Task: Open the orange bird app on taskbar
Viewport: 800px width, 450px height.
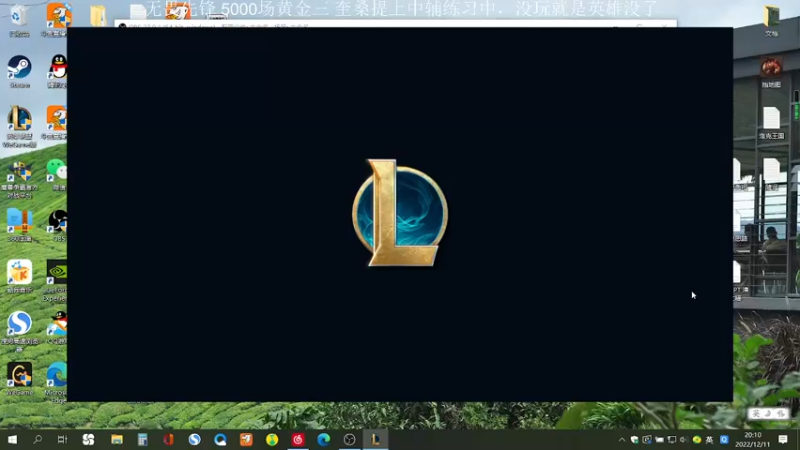Action: (246, 439)
